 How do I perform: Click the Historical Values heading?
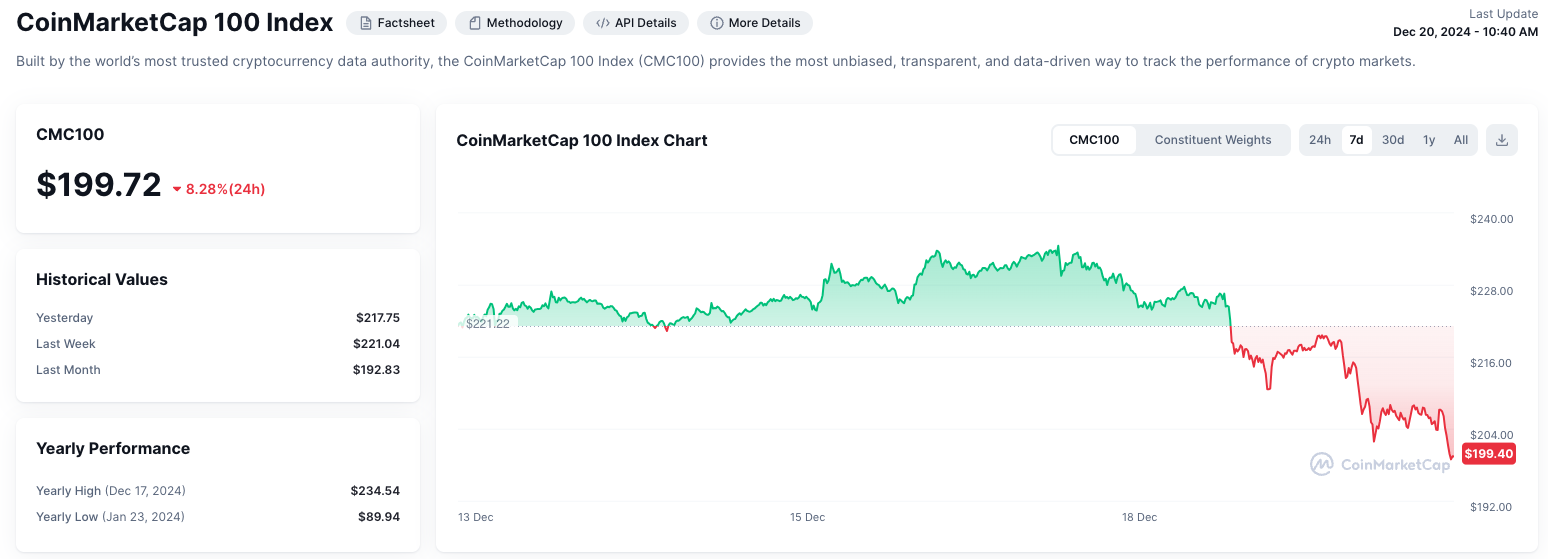point(102,279)
